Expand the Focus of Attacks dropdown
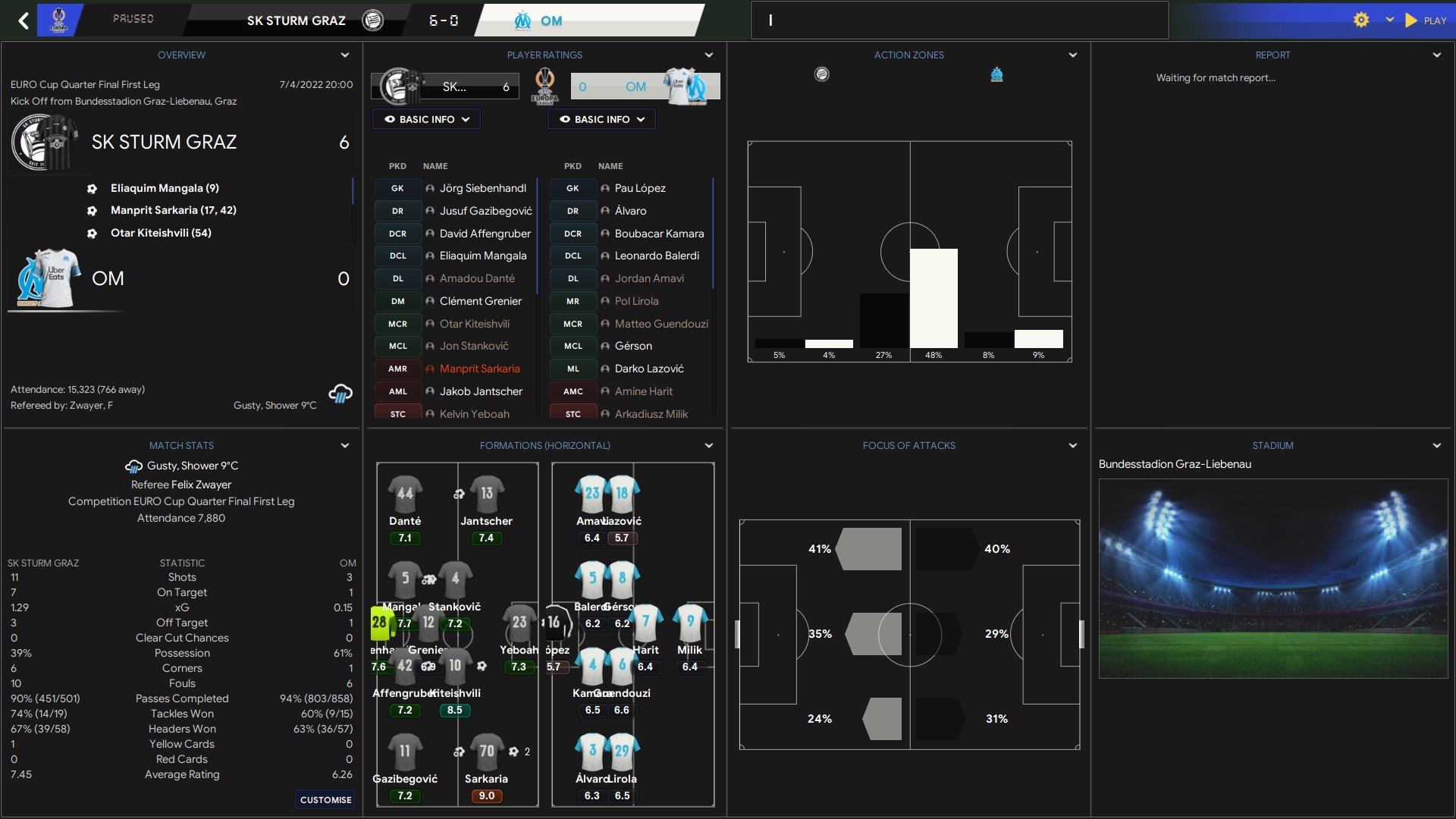 point(1073,445)
